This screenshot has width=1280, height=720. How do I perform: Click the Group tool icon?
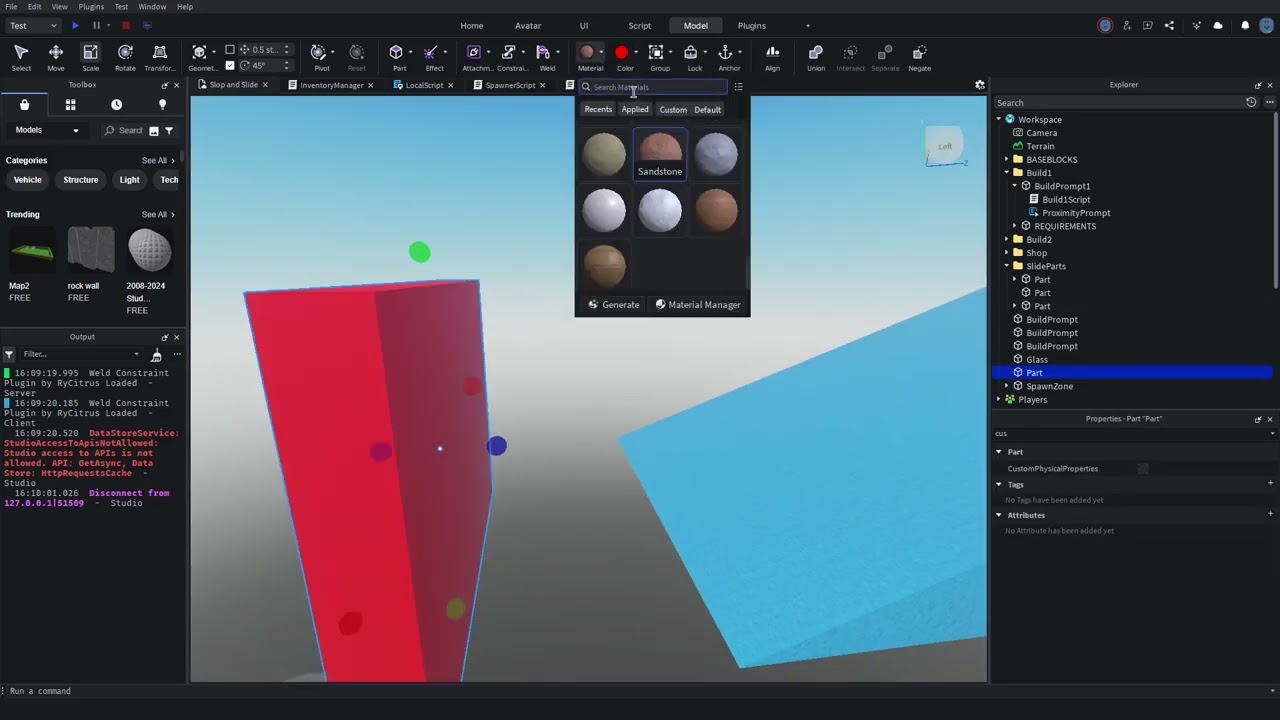coord(656,52)
